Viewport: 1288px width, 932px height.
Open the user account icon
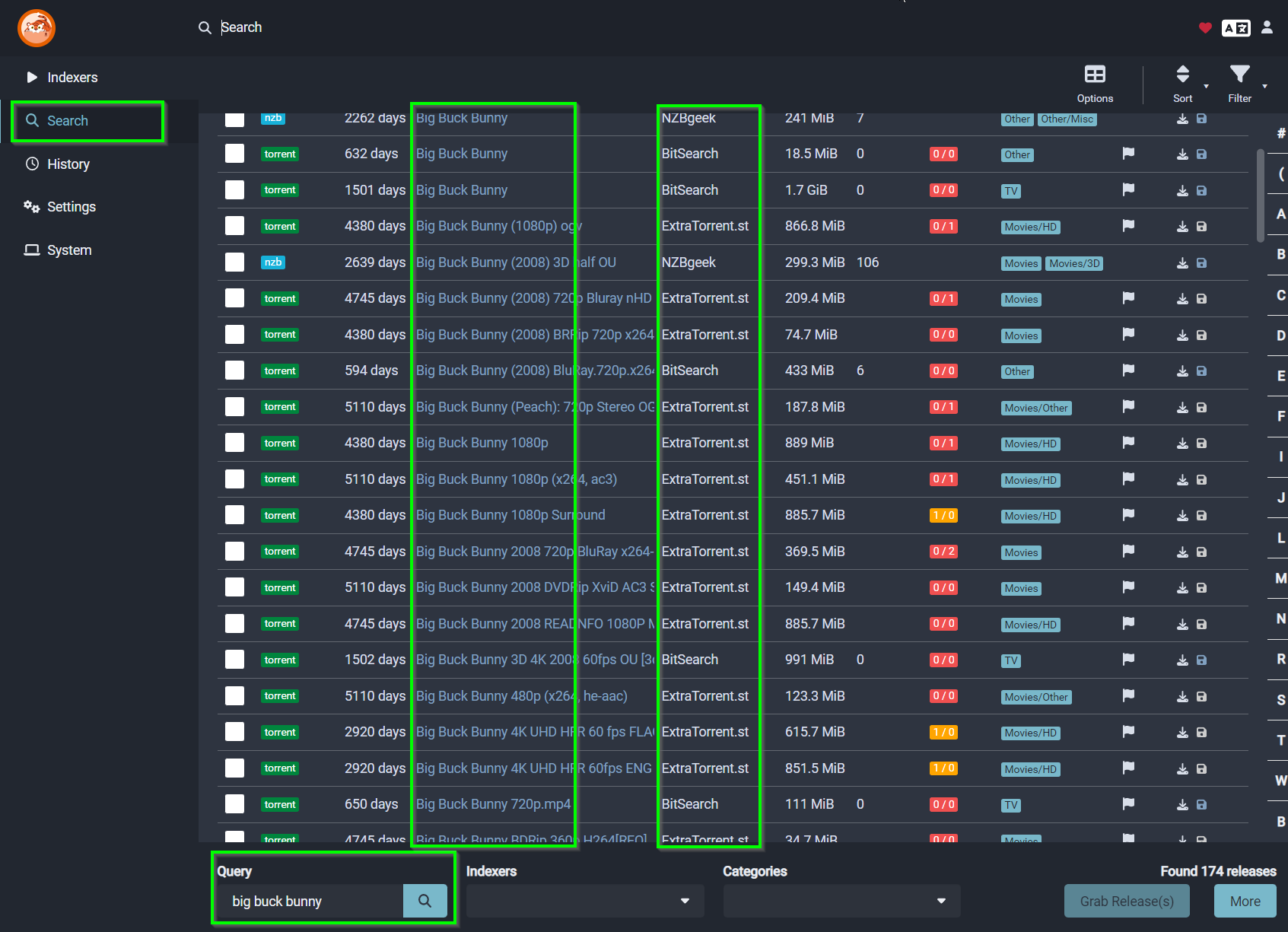(1267, 27)
